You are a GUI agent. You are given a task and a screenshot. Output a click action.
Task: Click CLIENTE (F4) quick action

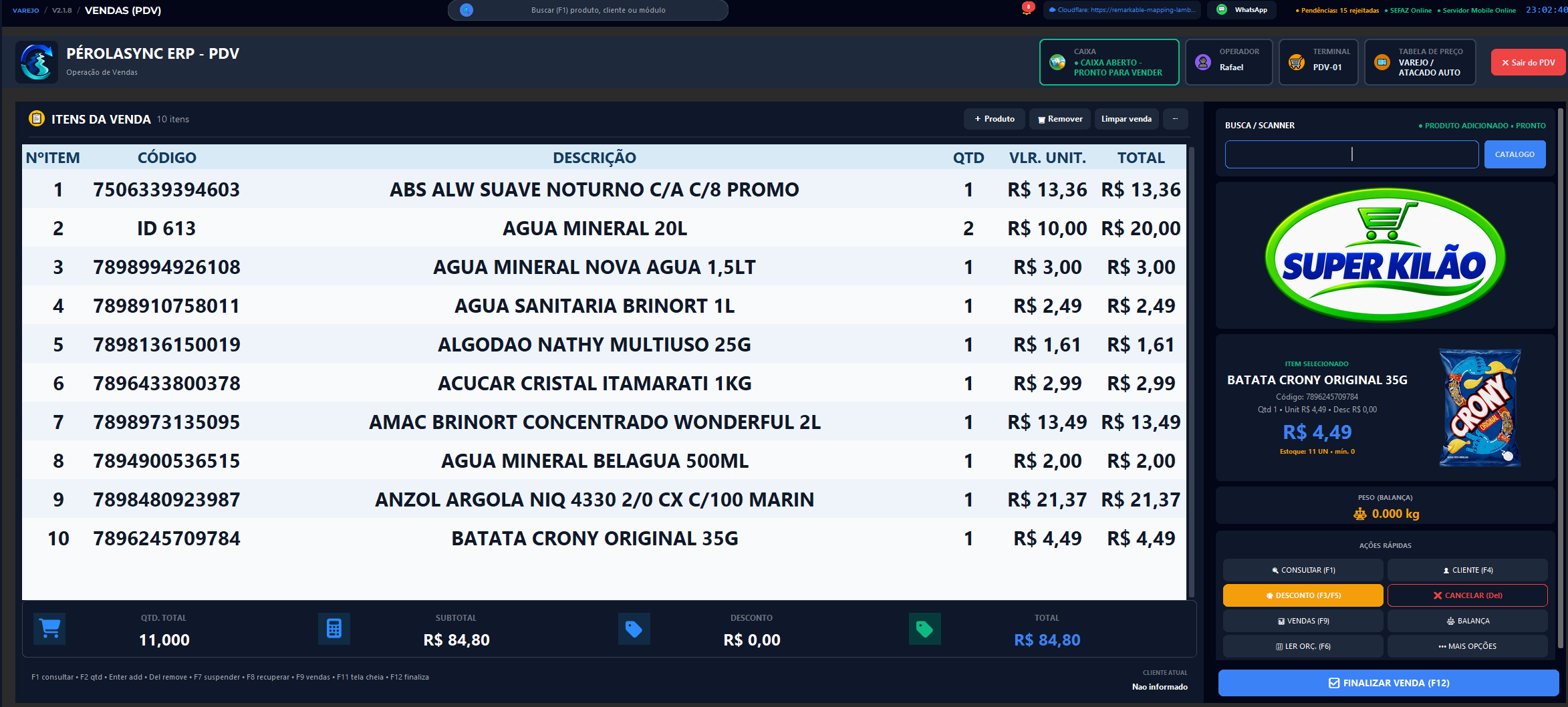click(x=1467, y=570)
